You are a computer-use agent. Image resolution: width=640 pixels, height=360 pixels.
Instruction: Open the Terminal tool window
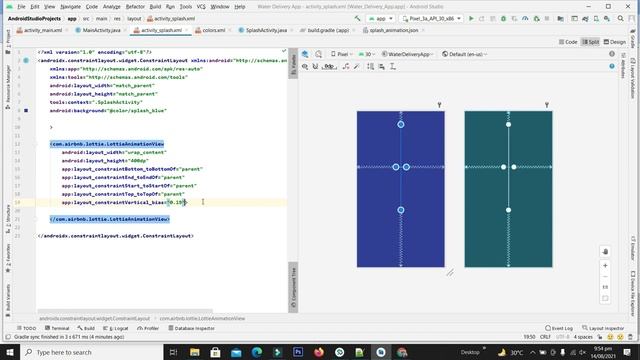(x=57, y=328)
